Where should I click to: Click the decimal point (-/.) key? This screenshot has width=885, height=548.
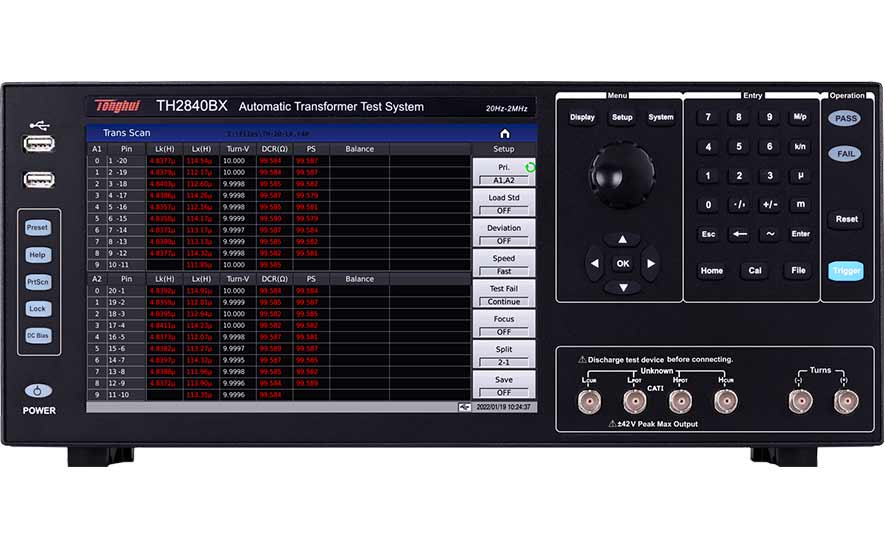pos(739,204)
